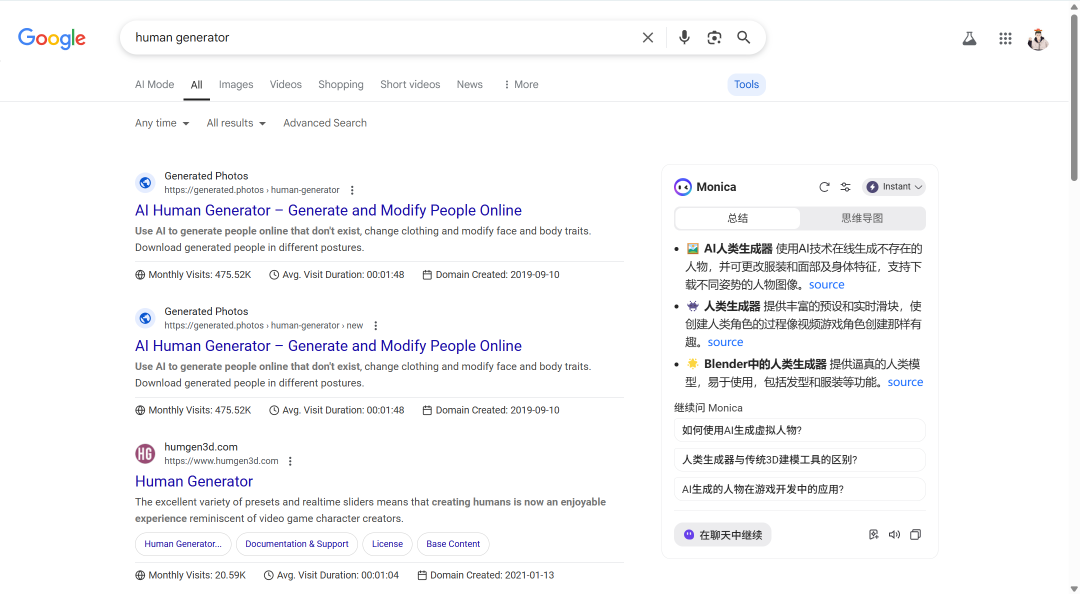Switch to Images tab

click(236, 84)
